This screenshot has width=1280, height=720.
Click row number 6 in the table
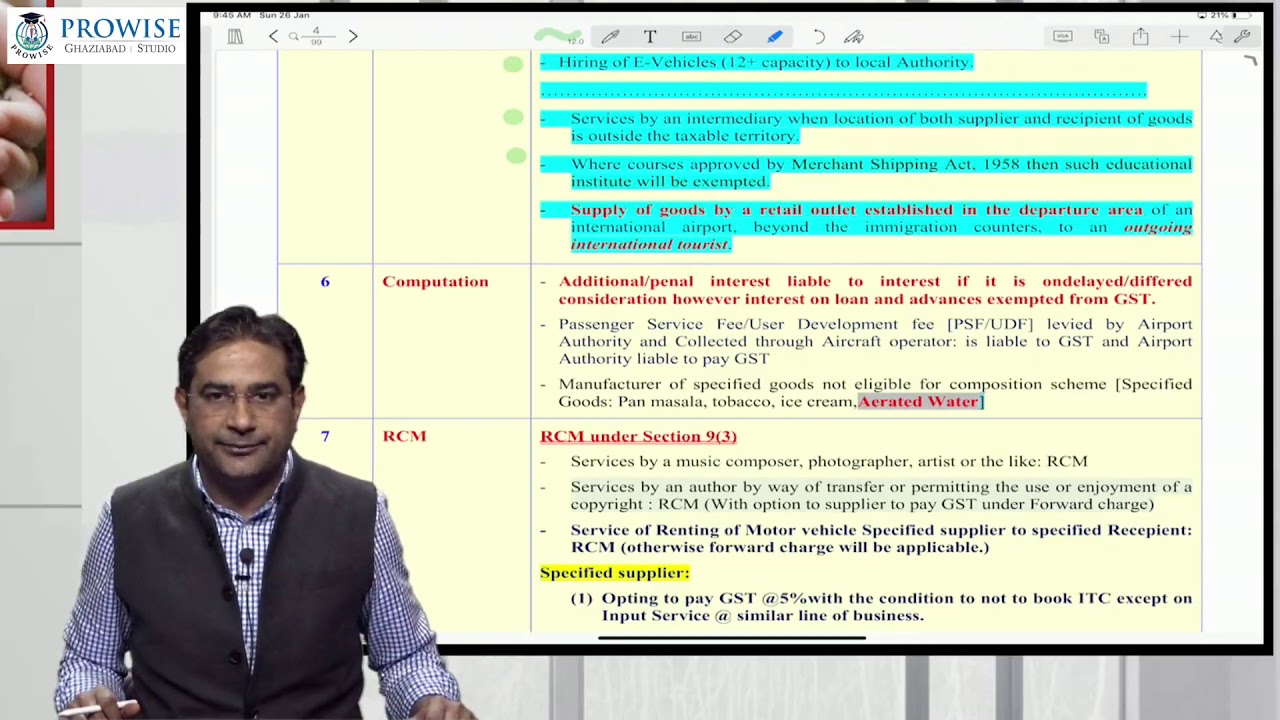[x=325, y=282]
